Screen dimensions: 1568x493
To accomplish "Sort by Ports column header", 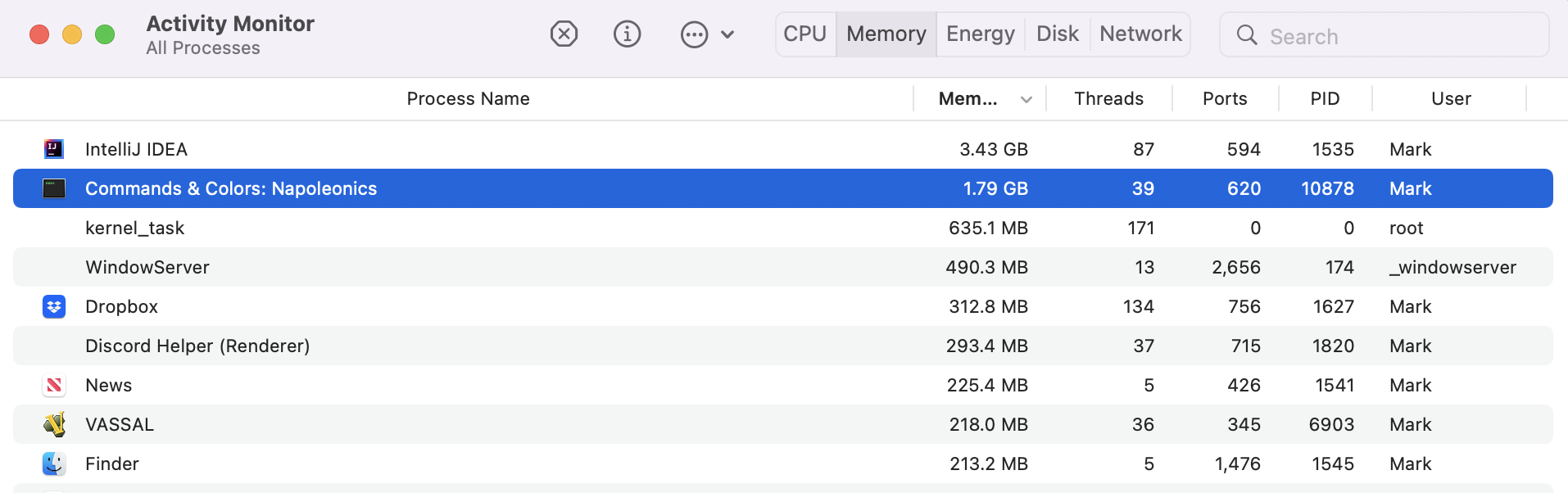I will (x=1225, y=98).
